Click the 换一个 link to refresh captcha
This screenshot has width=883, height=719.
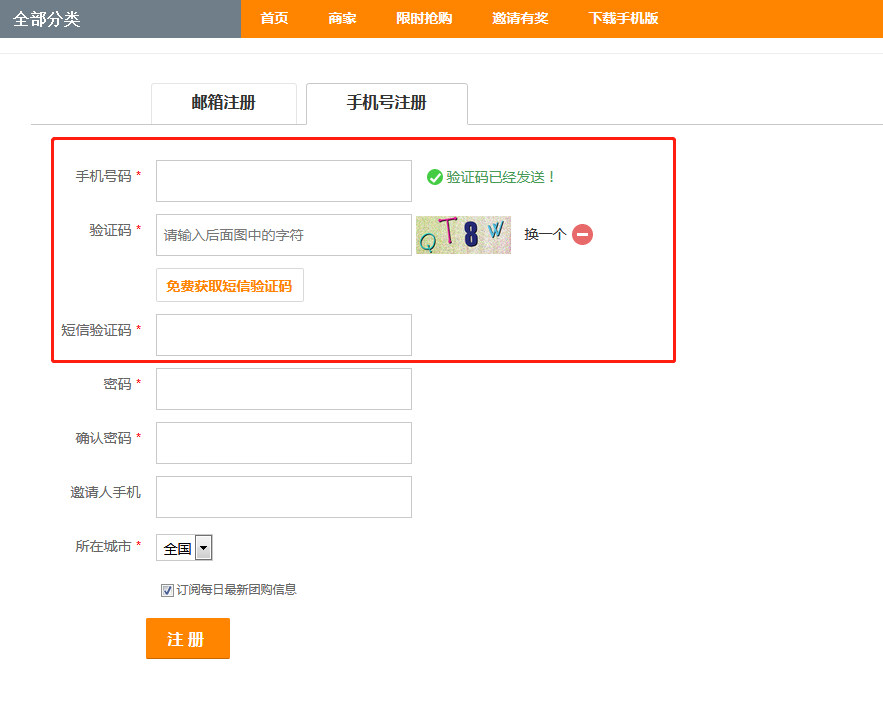544,235
